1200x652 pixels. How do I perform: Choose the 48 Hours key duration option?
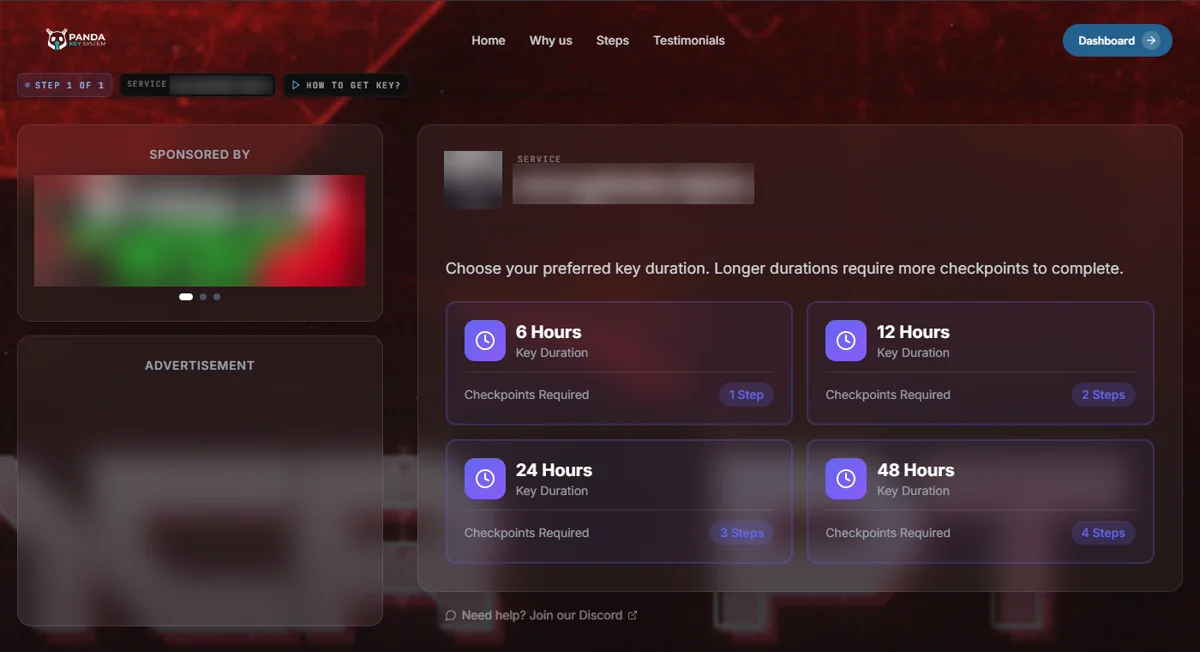point(980,501)
